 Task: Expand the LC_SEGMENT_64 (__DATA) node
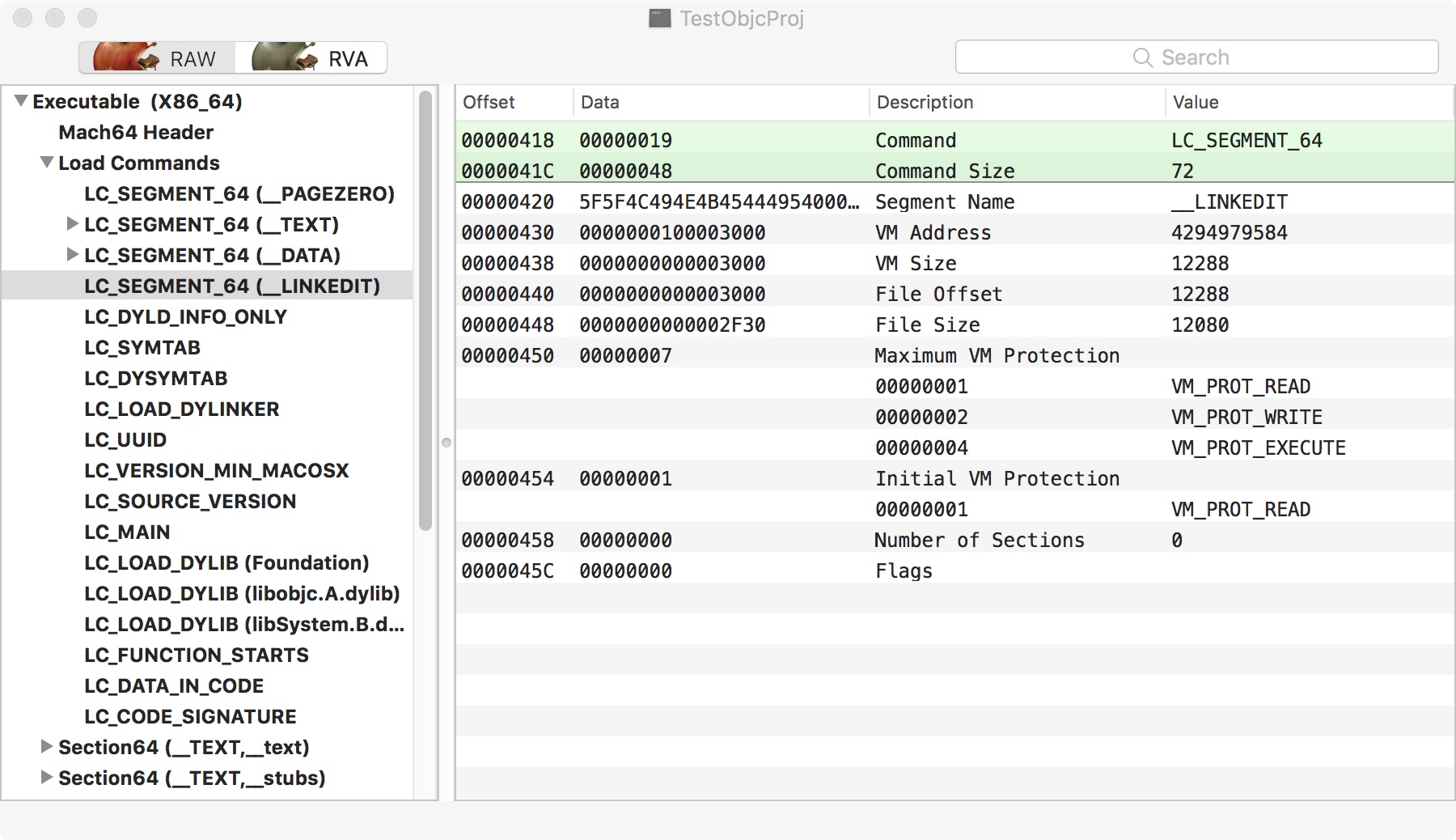pos(73,255)
